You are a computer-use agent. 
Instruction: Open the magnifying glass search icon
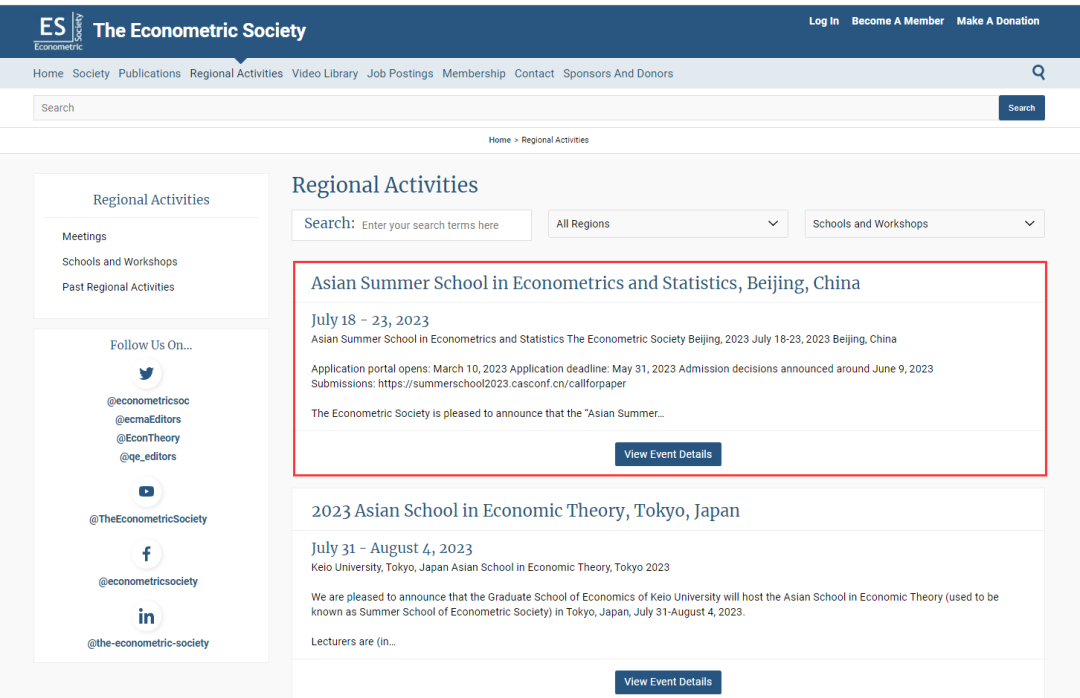1038,72
